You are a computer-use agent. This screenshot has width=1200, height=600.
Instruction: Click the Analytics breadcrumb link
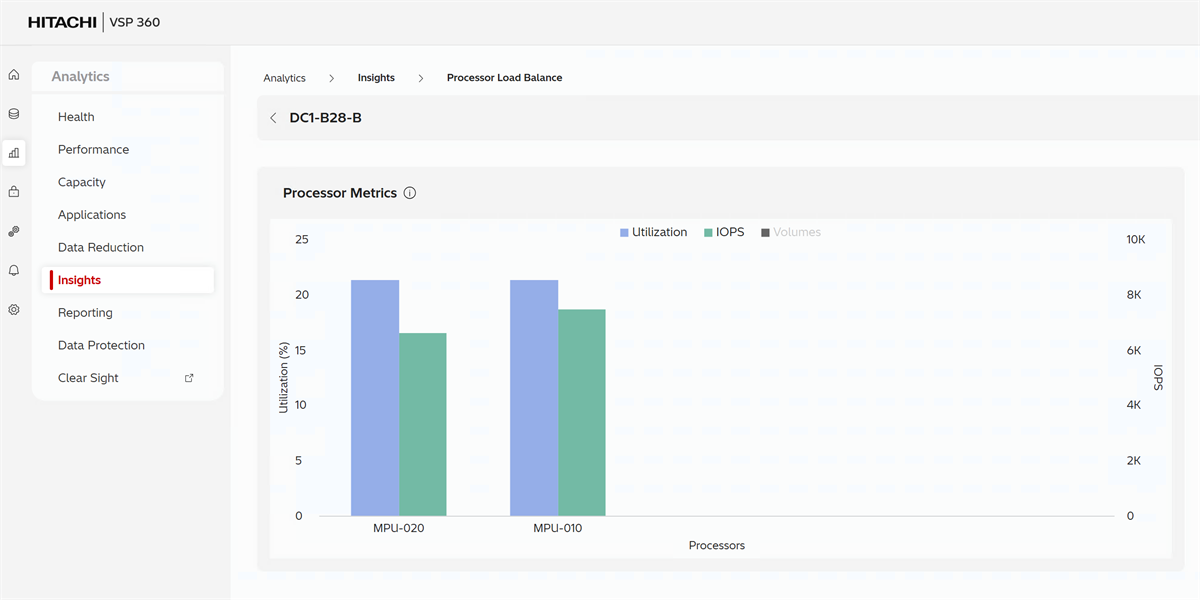click(284, 78)
